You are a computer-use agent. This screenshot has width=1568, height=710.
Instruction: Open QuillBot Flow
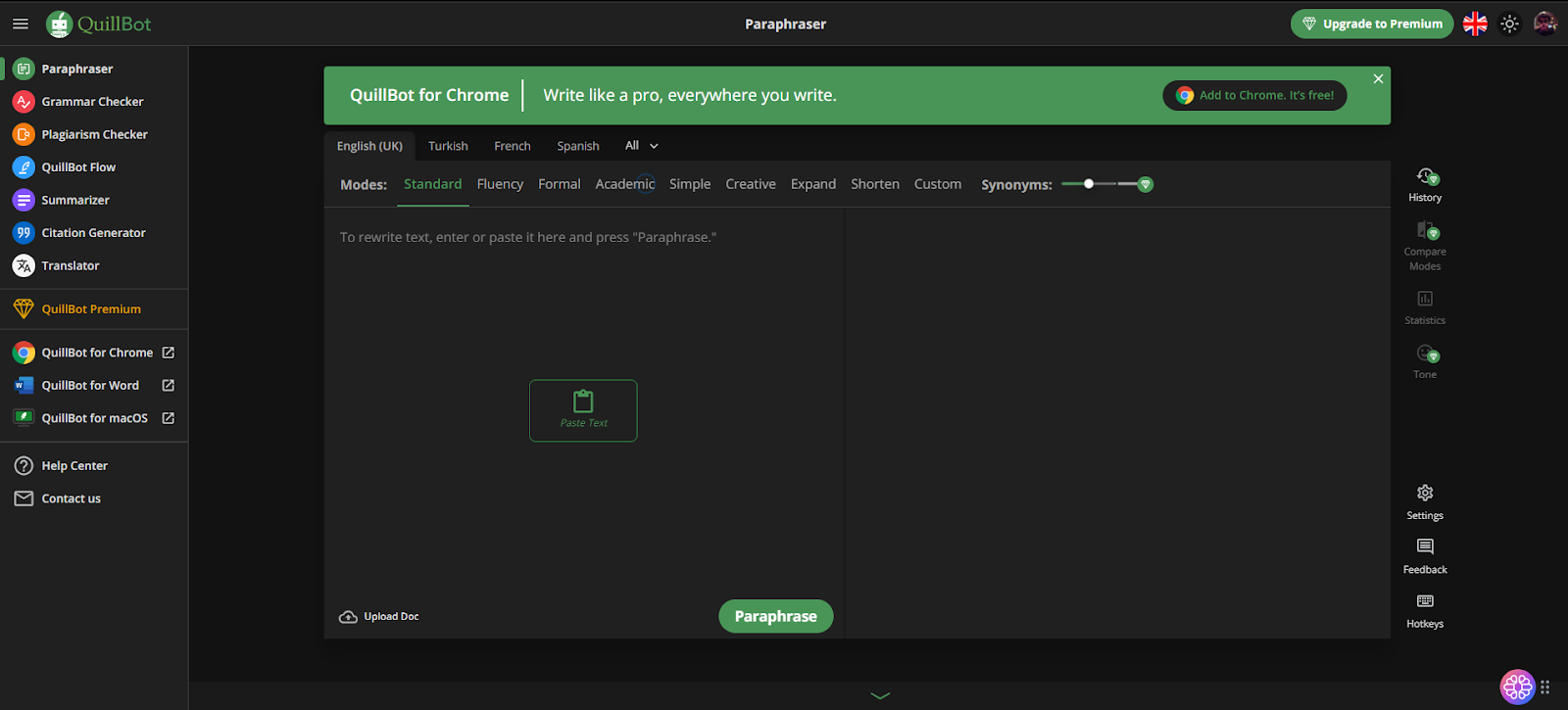[93, 167]
